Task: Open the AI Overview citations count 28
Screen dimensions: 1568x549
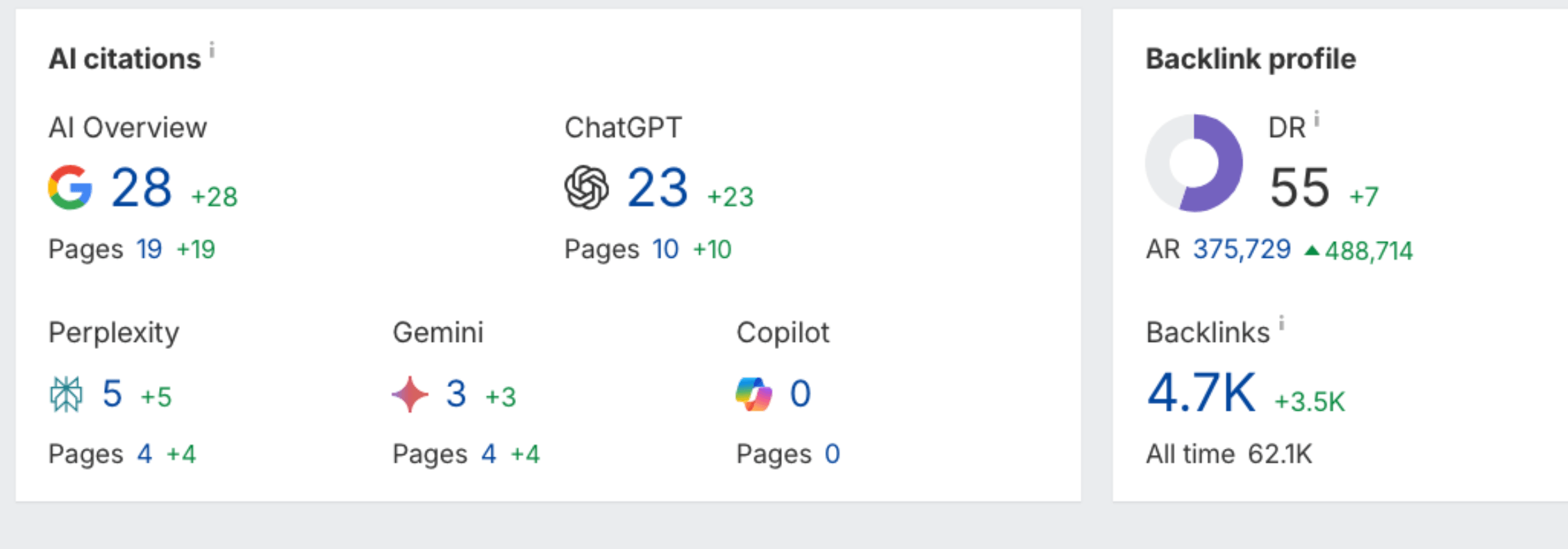Action: 141,188
